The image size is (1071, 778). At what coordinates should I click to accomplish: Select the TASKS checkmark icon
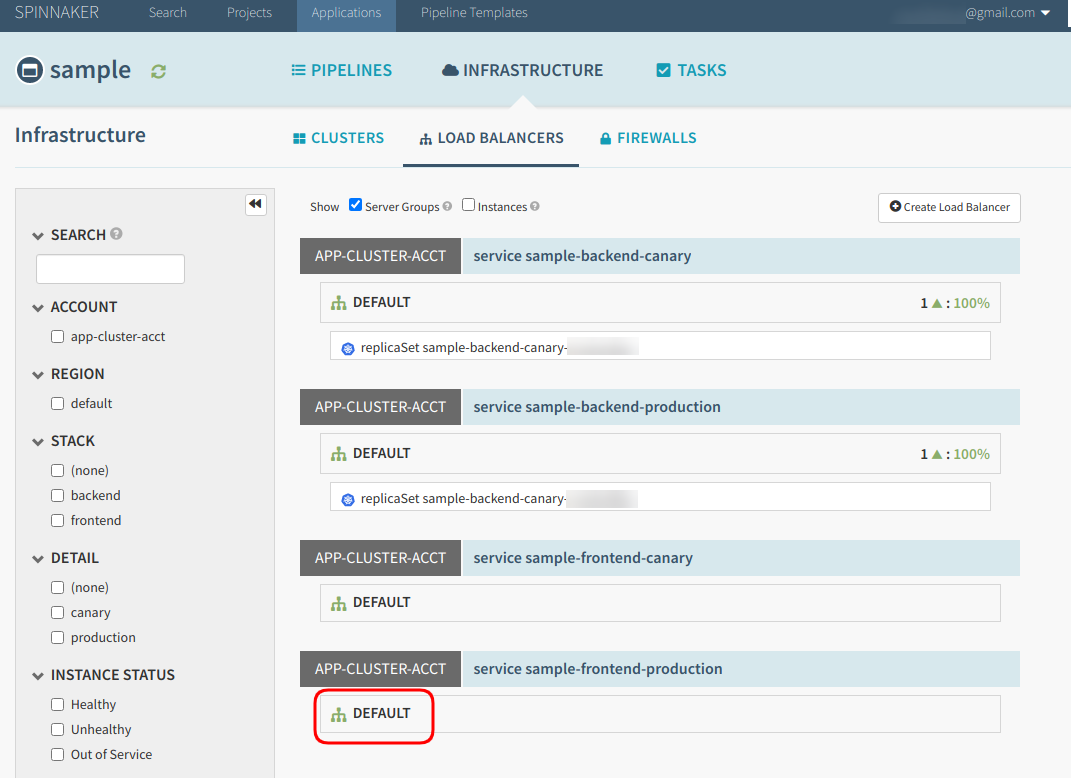(662, 70)
